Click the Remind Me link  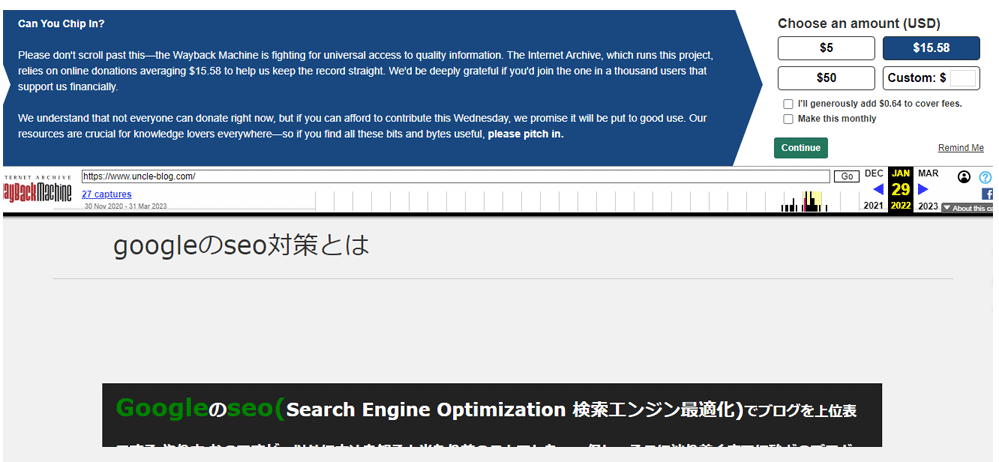[x=961, y=148]
